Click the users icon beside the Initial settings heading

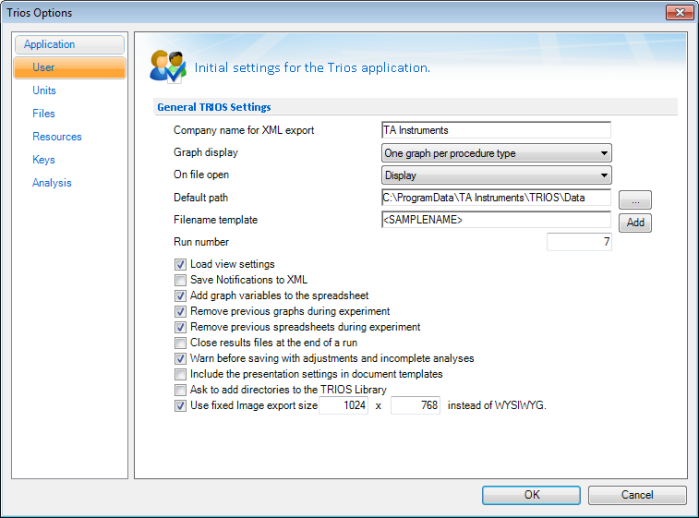168,67
